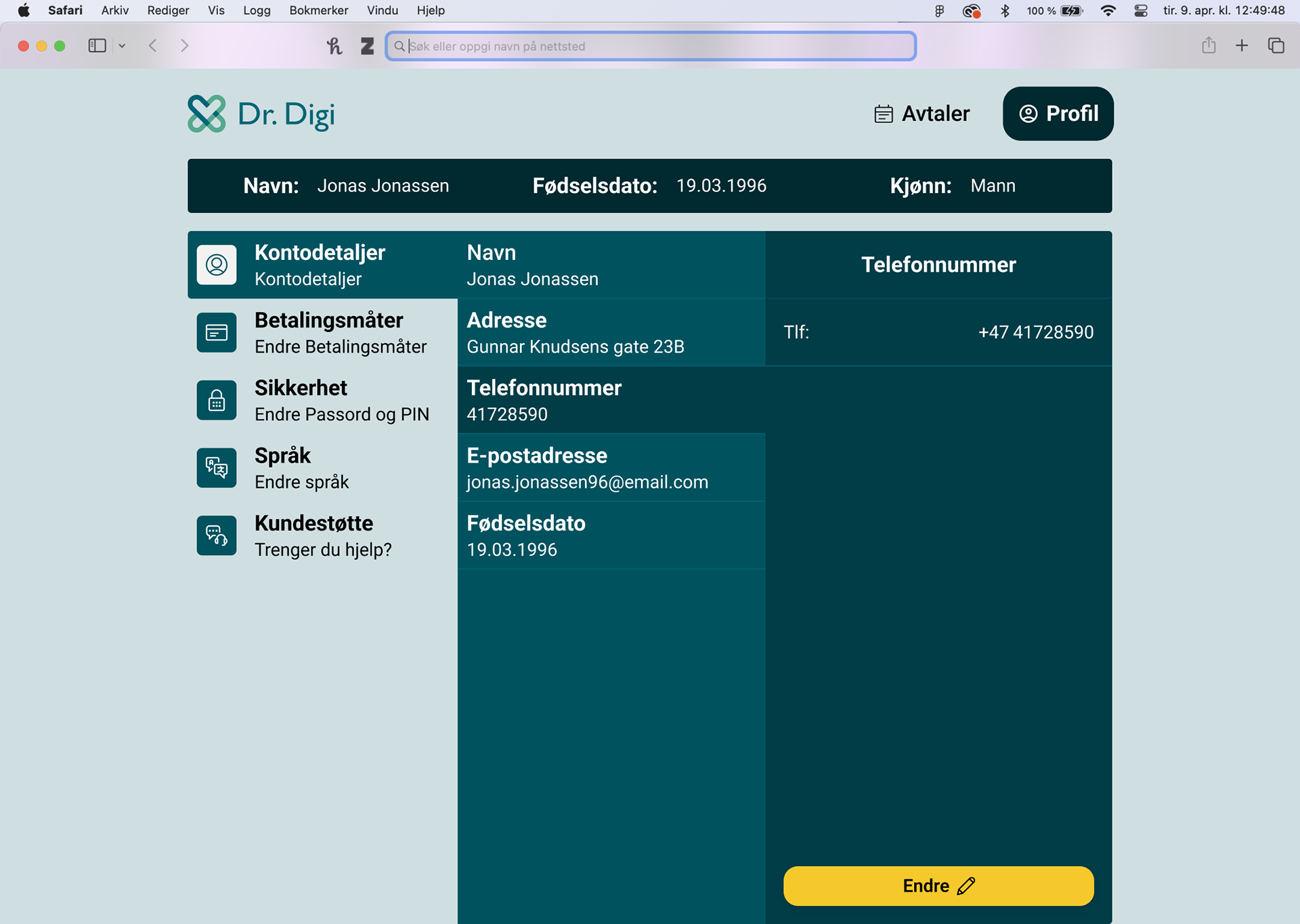Image resolution: width=1300 pixels, height=924 pixels.
Task: Click the Sikkerhet lock icon
Action: tap(217, 400)
